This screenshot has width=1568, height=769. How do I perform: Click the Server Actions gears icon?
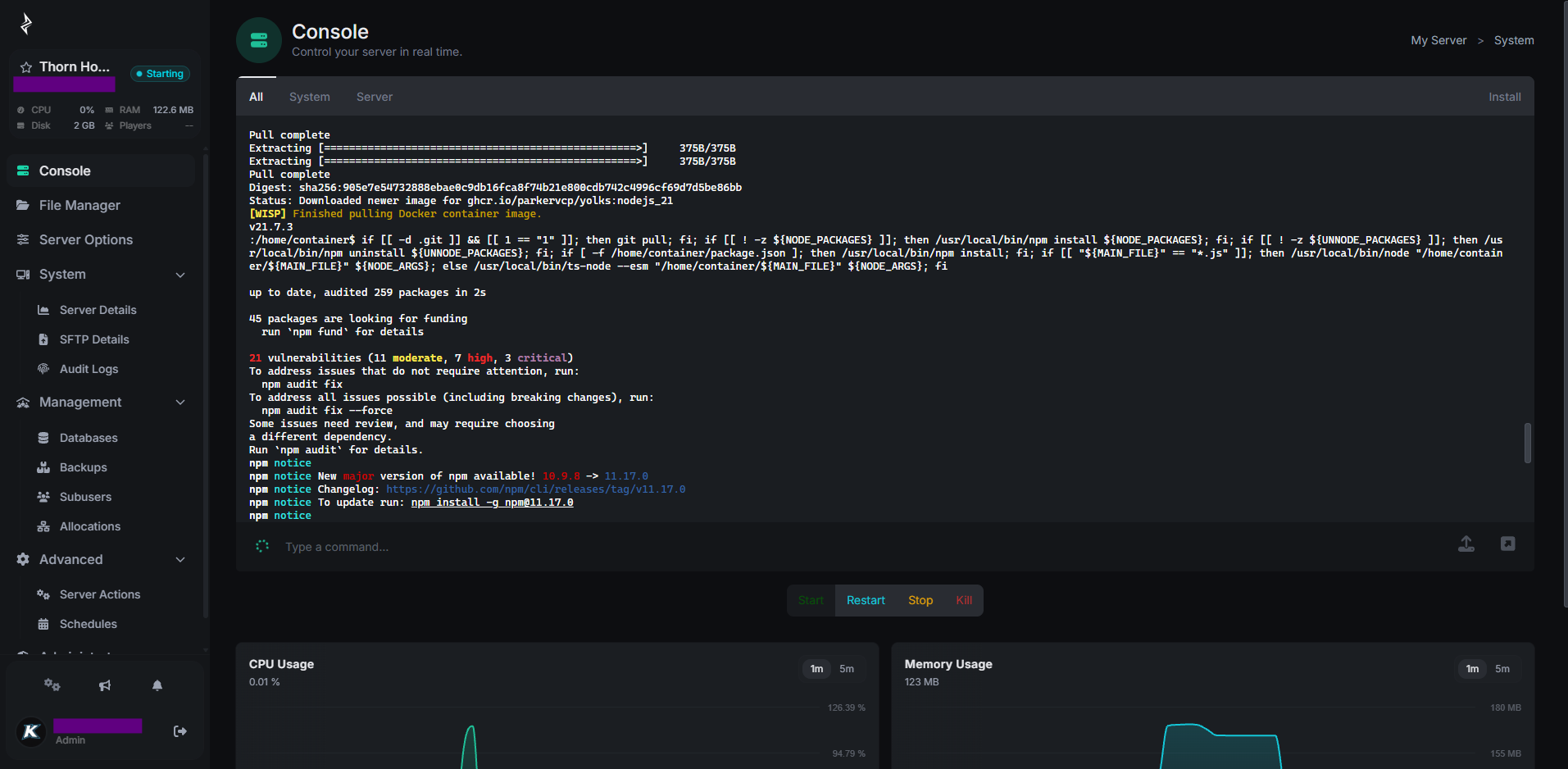(43, 594)
